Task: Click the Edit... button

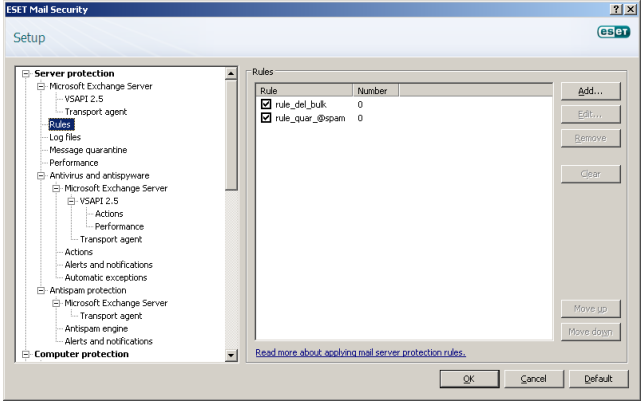Action: click(590, 115)
